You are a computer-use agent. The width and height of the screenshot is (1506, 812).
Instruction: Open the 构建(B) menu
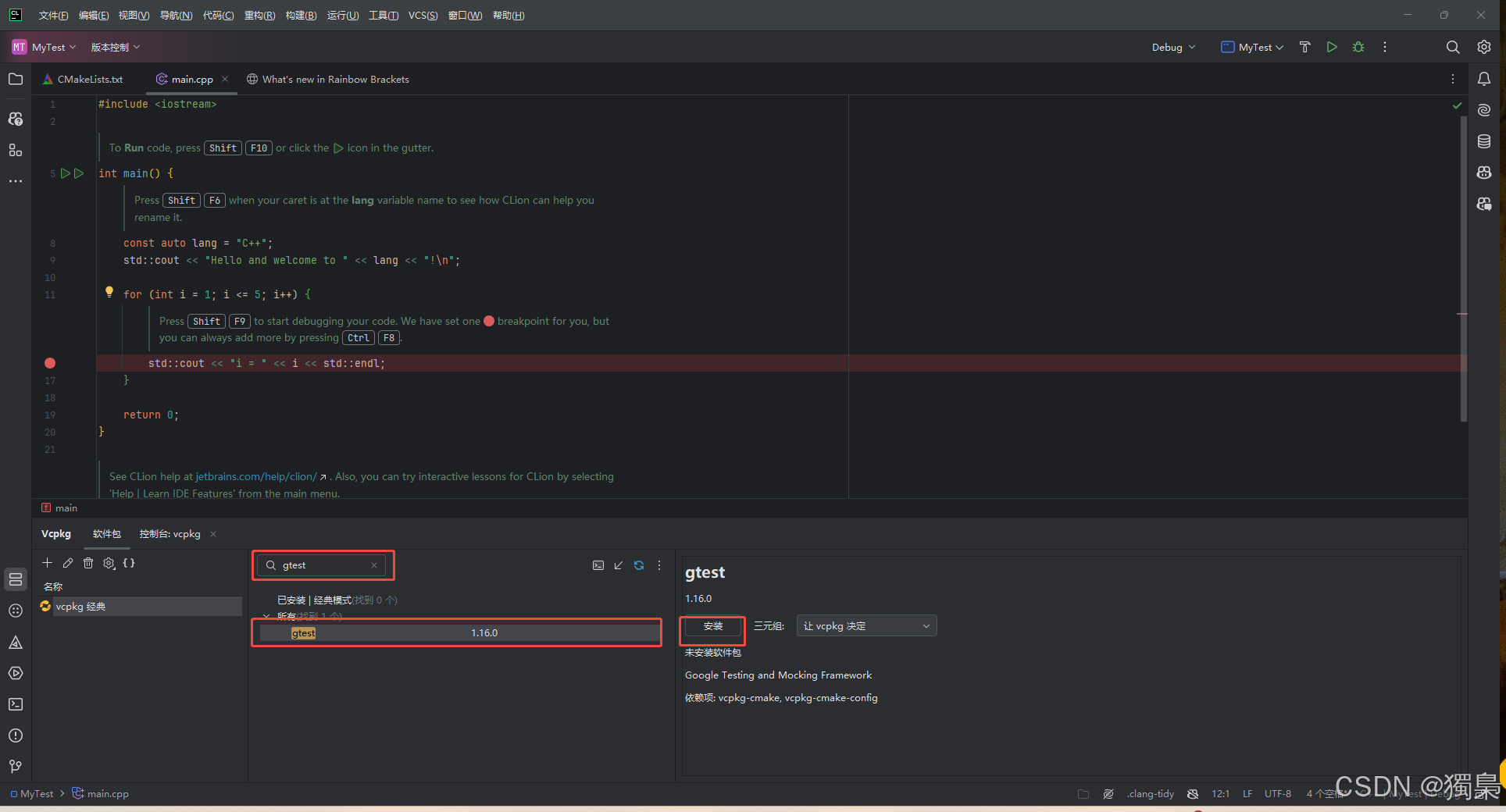[301, 16]
